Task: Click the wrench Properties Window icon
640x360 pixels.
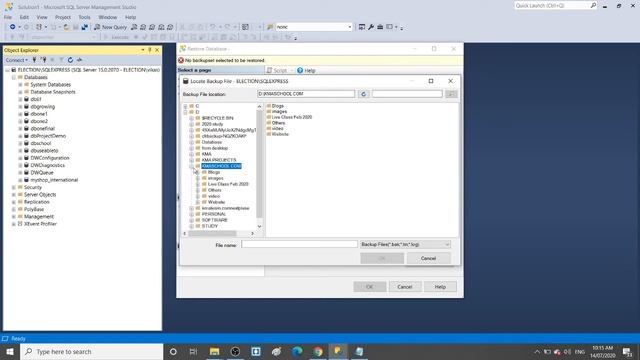Action: 371,27
